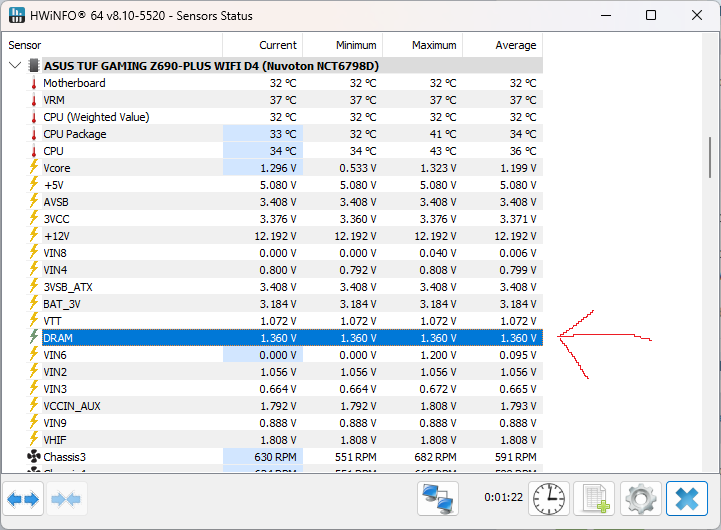Click the Sensor column header
Viewport: 721px width, 530px height.
click(113, 45)
